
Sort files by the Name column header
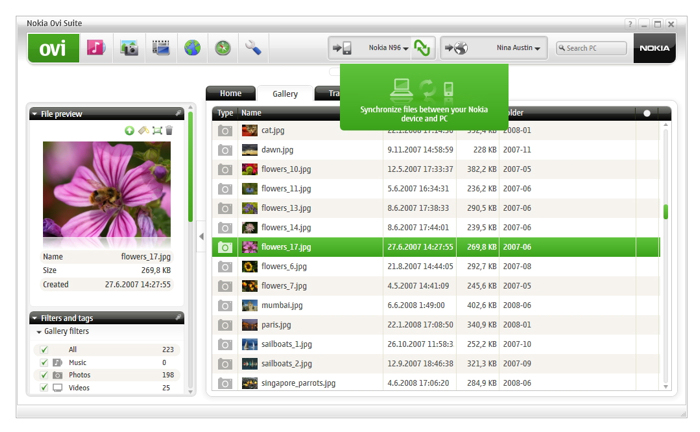tap(251, 113)
